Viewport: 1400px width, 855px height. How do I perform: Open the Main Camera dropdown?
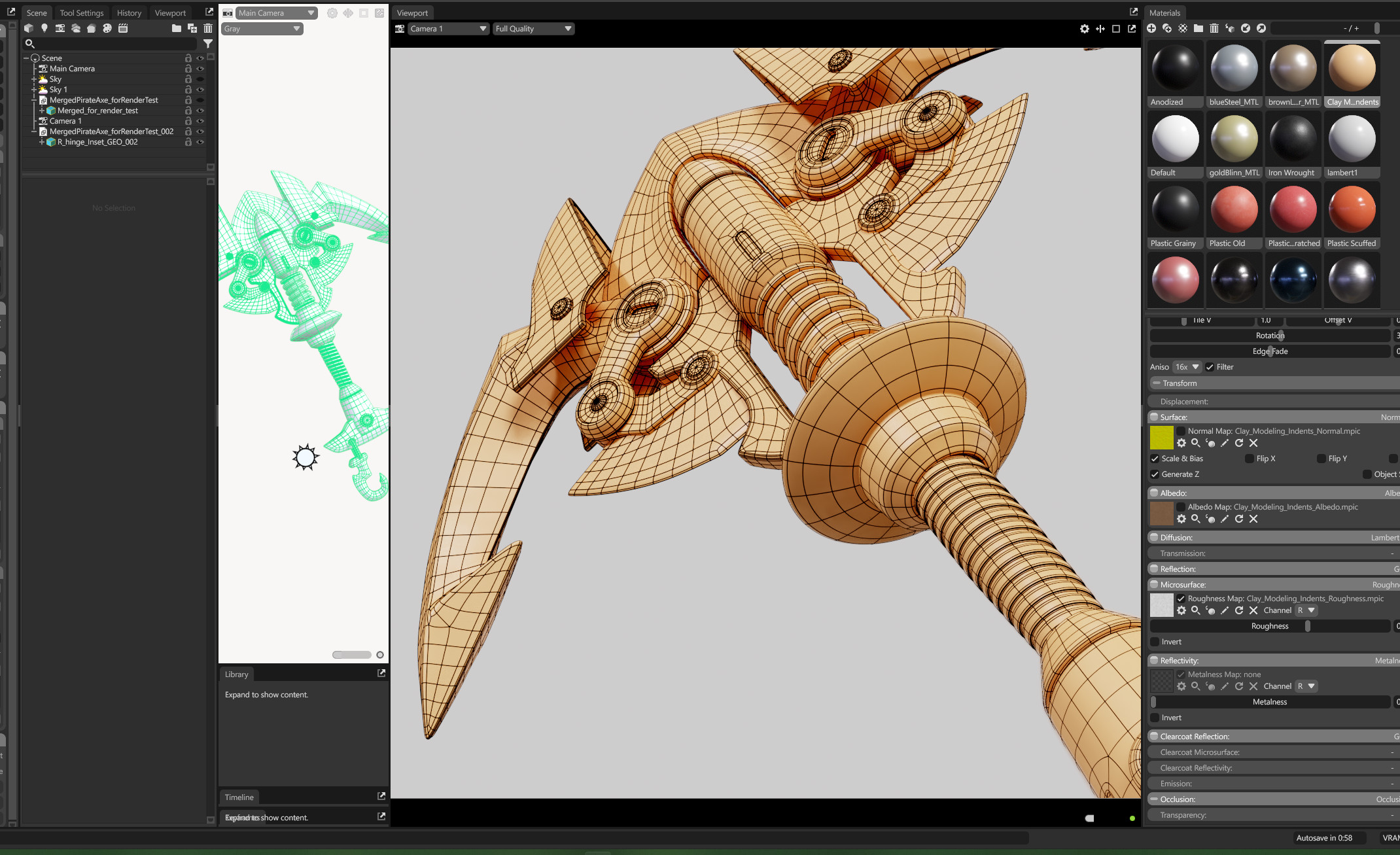tap(275, 12)
